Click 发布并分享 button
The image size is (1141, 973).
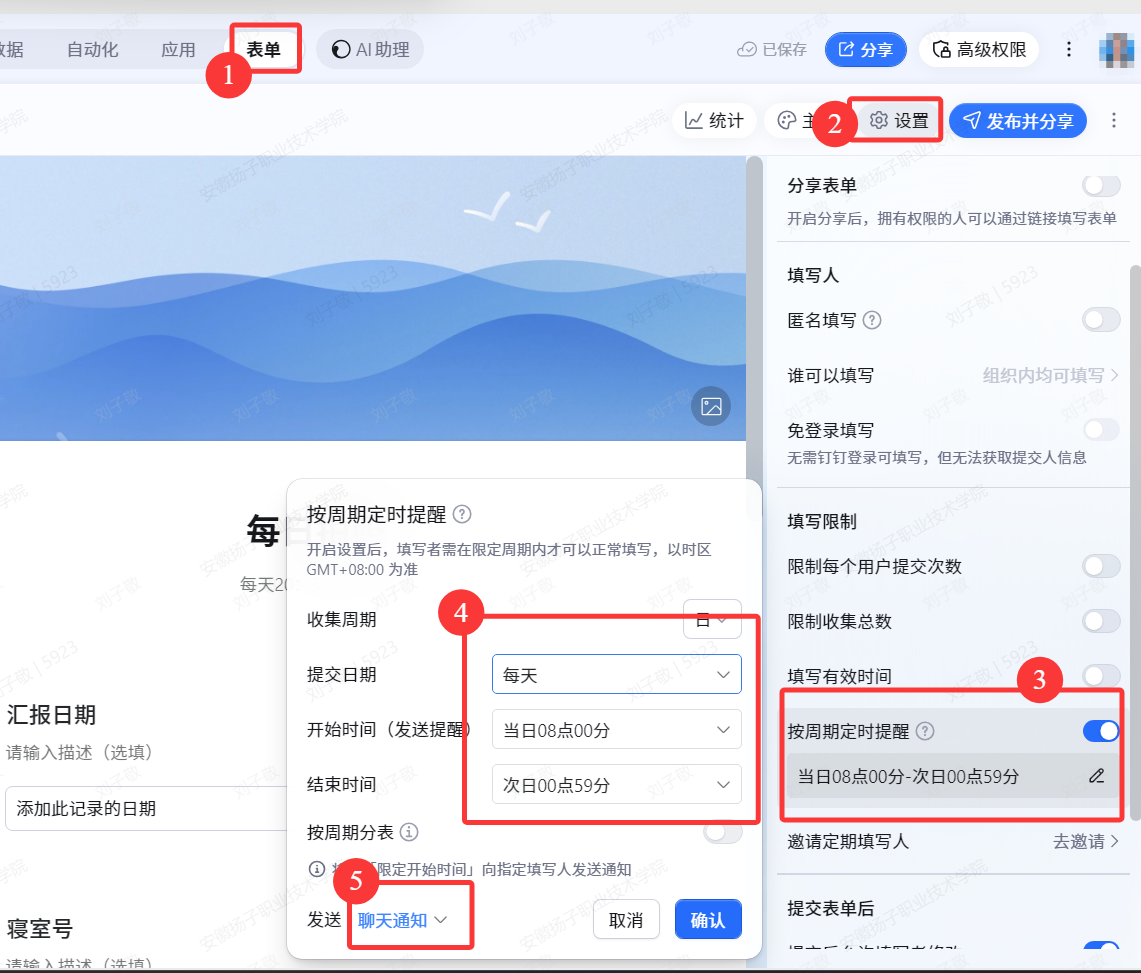coord(1017,120)
